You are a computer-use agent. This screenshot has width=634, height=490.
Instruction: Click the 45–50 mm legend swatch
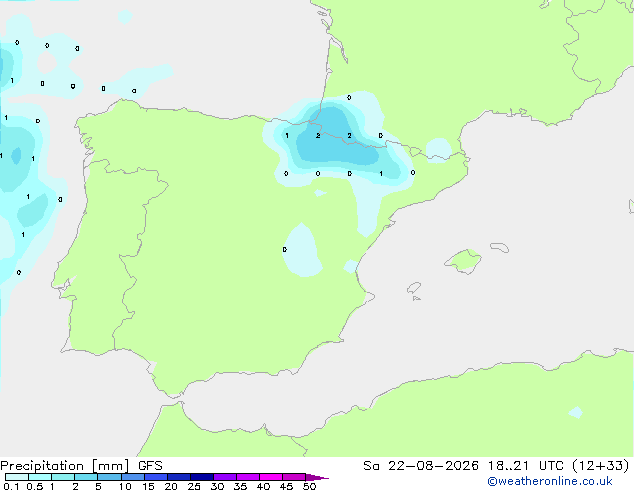[294, 477]
